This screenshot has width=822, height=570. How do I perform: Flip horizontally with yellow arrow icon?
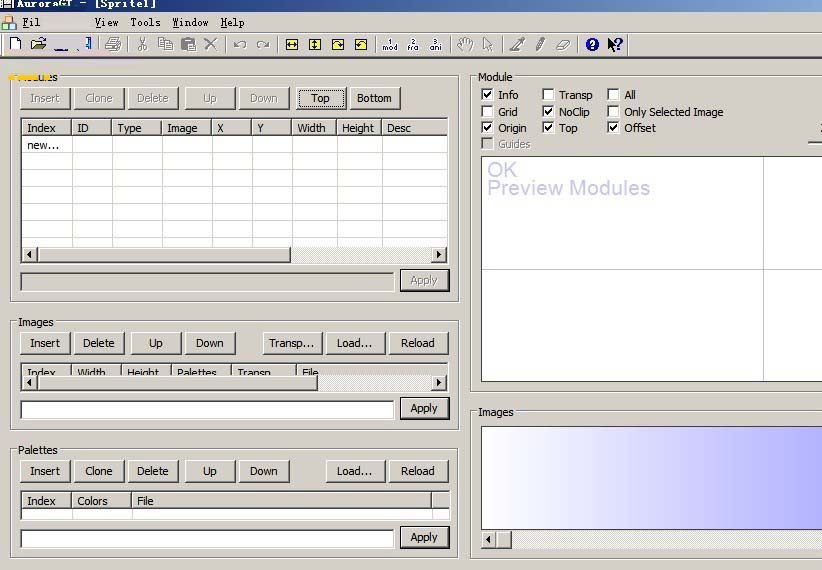pos(292,45)
